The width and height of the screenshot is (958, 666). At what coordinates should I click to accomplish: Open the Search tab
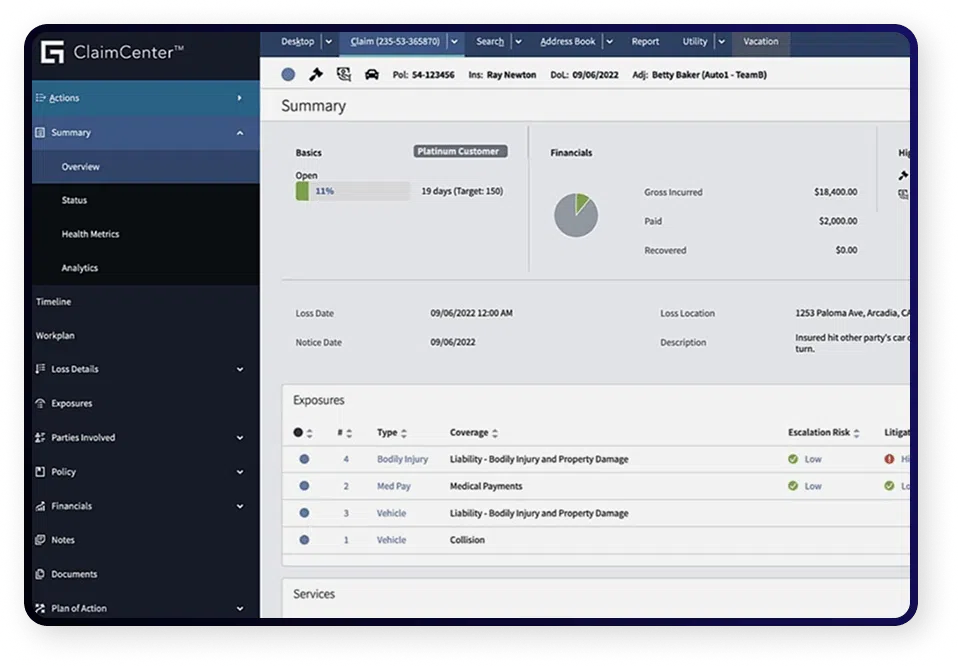(490, 42)
